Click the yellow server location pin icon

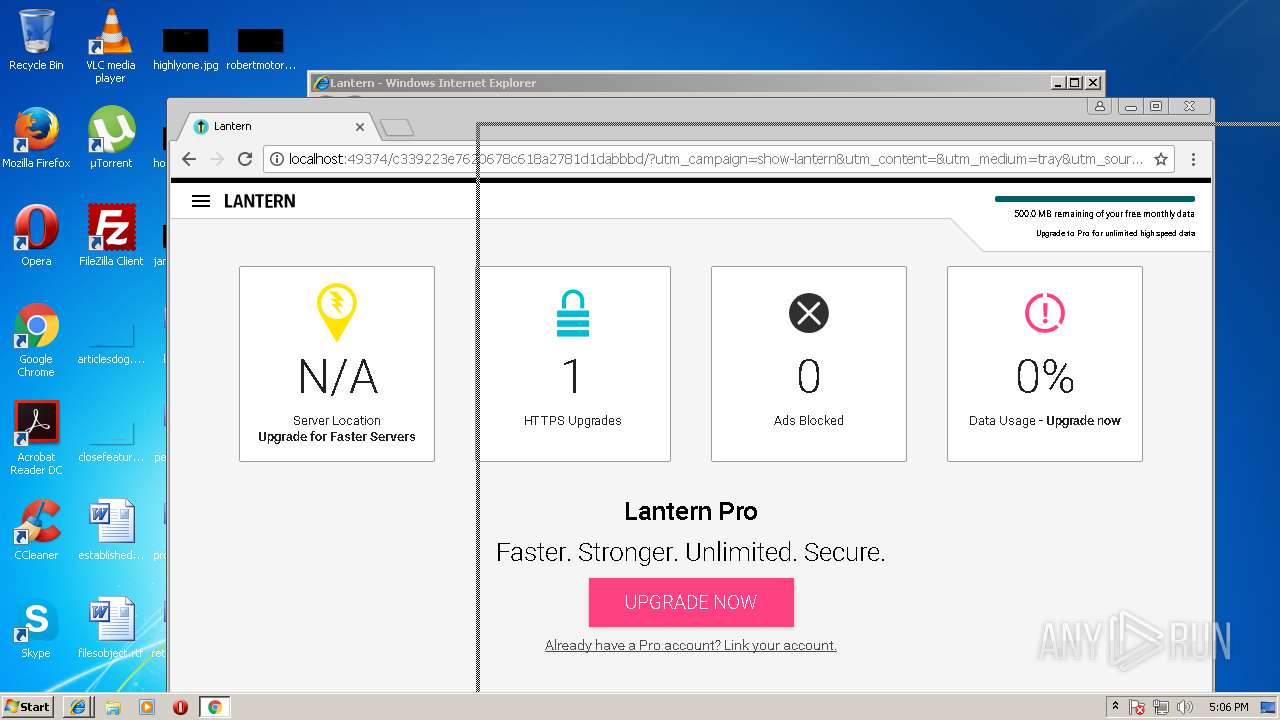click(337, 312)
